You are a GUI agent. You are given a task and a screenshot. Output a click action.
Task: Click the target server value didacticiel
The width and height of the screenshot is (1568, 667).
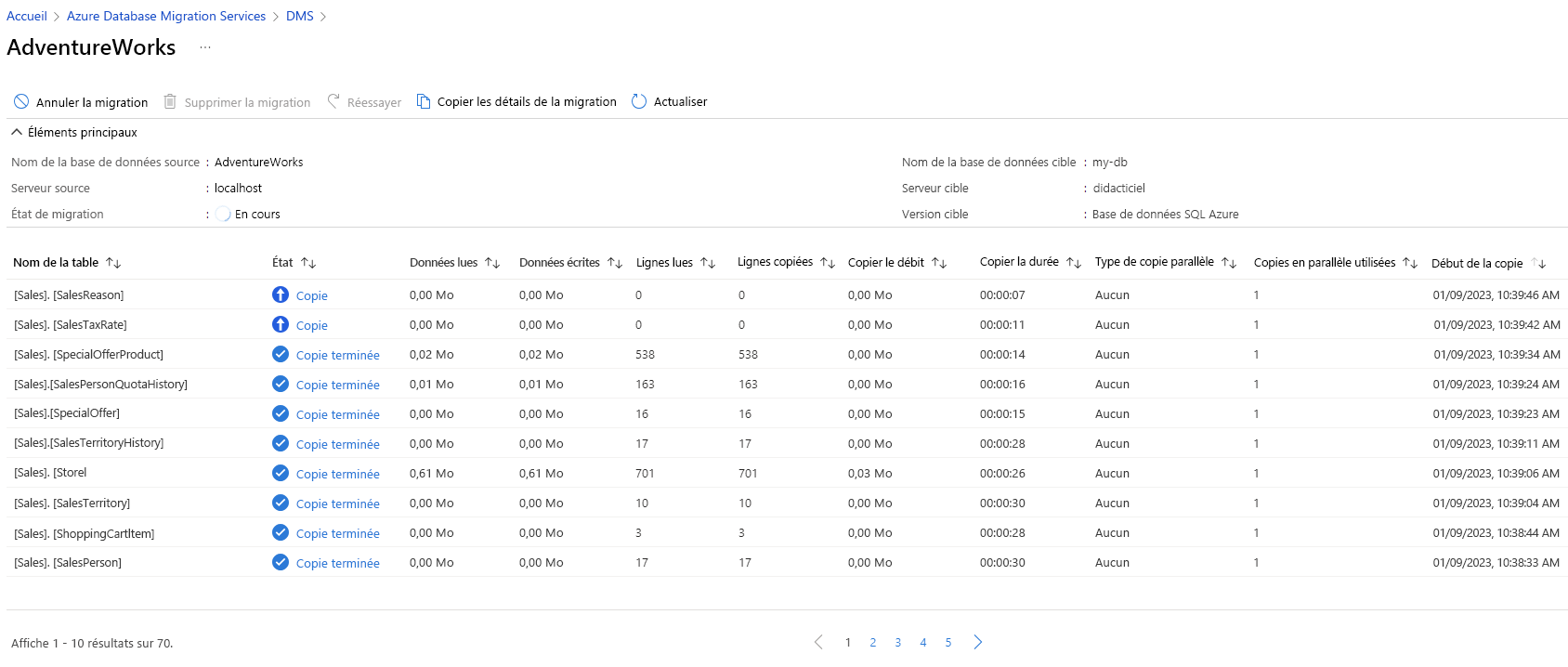point(1119,188)
